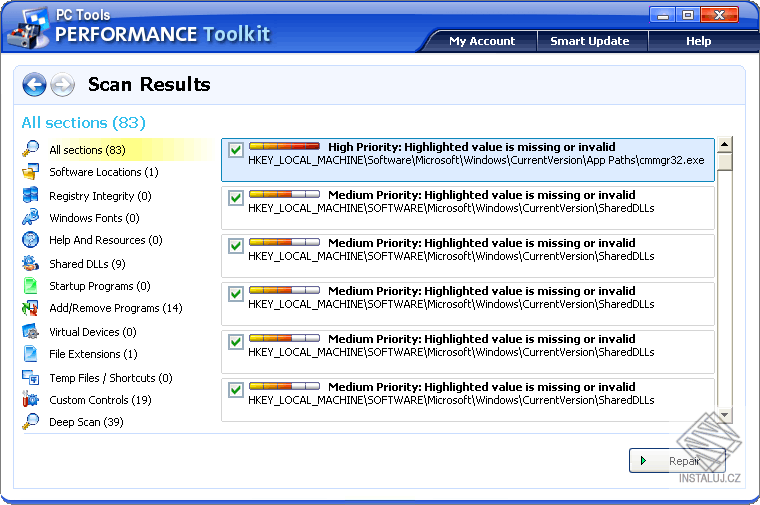Open the My Account tab
The image size is (760, 505).
[482, 41]
